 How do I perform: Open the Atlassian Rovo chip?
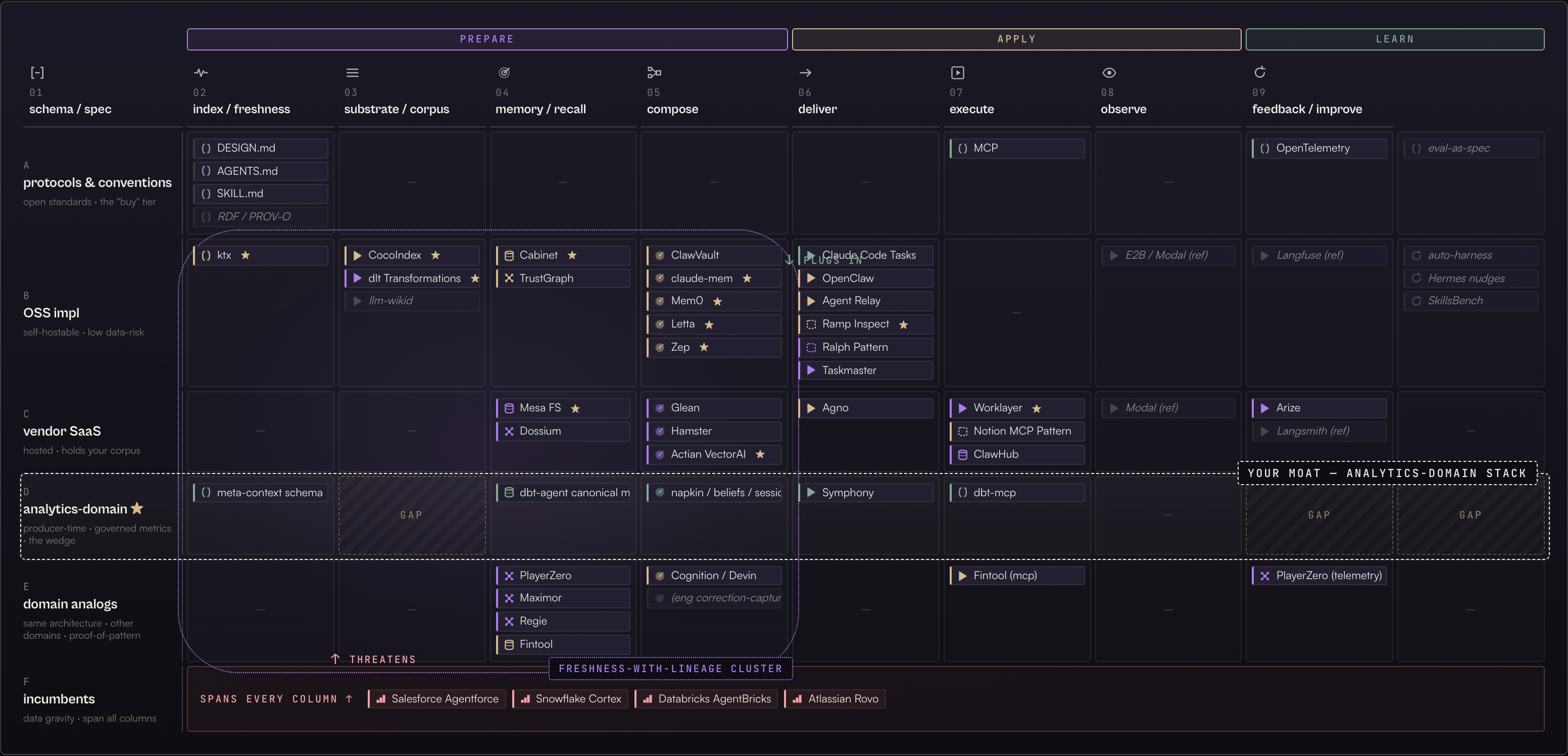(x=836, y=699)
